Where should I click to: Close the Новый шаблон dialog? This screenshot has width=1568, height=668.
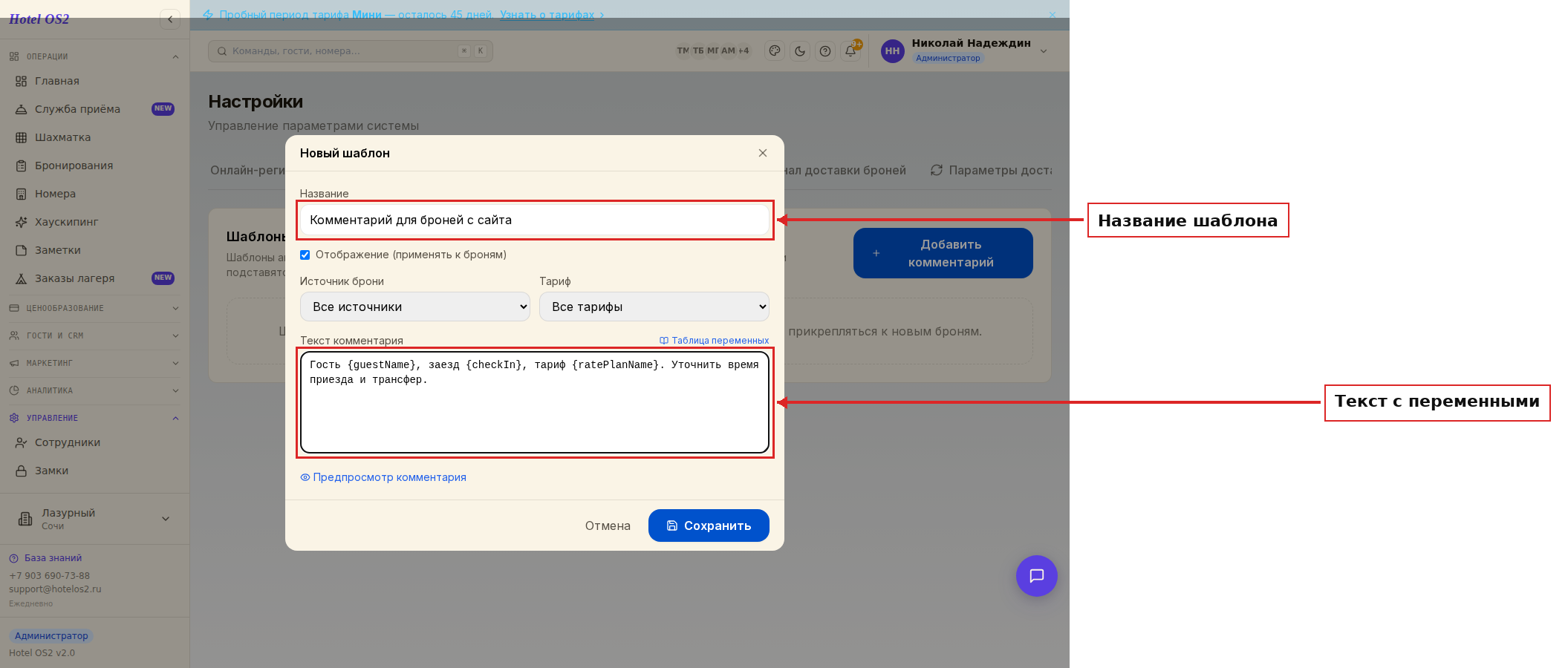pyautogui.click(x=763, y=153)
